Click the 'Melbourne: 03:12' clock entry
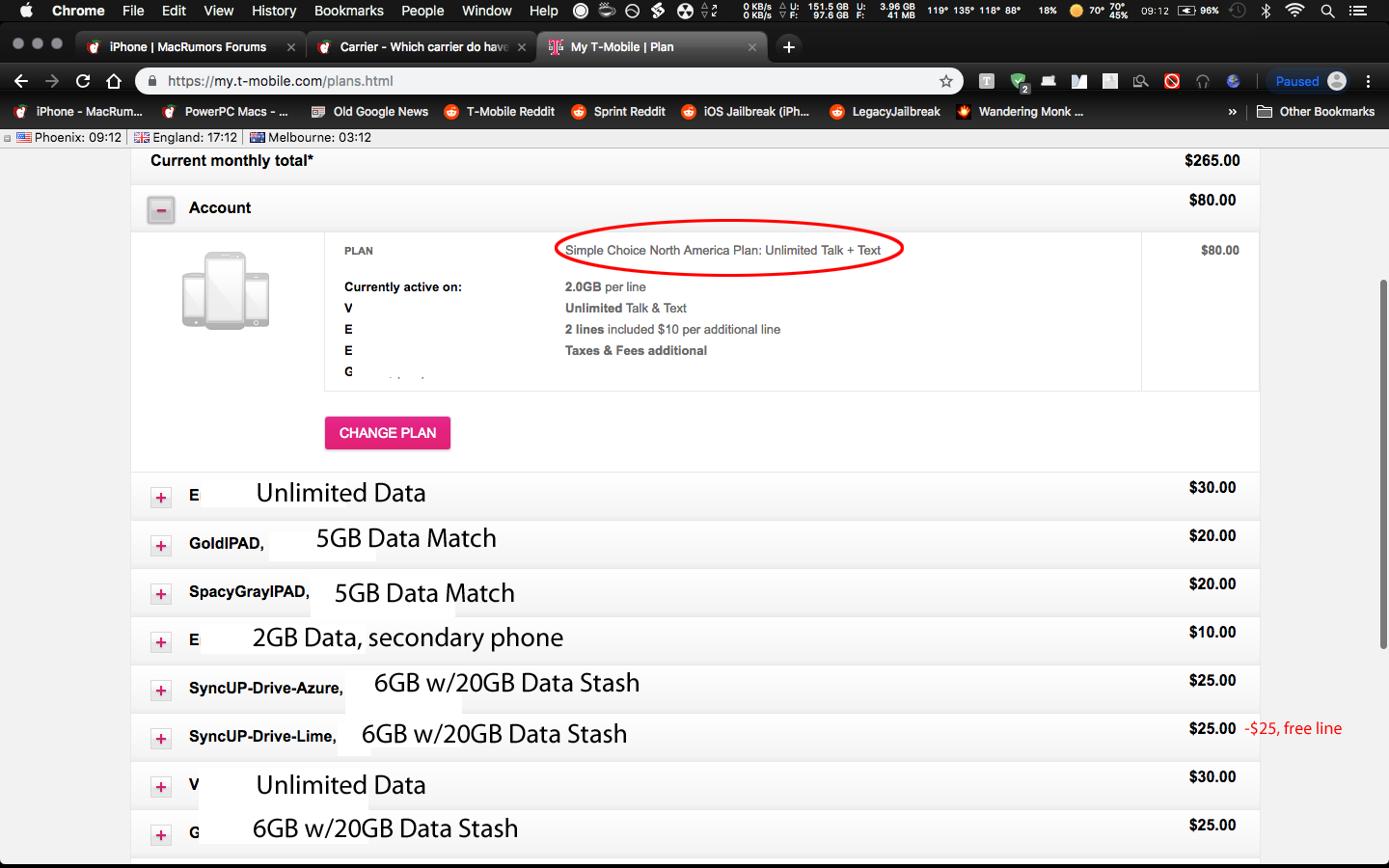This screenshot has width=1389, height=868. coord(311,137)
